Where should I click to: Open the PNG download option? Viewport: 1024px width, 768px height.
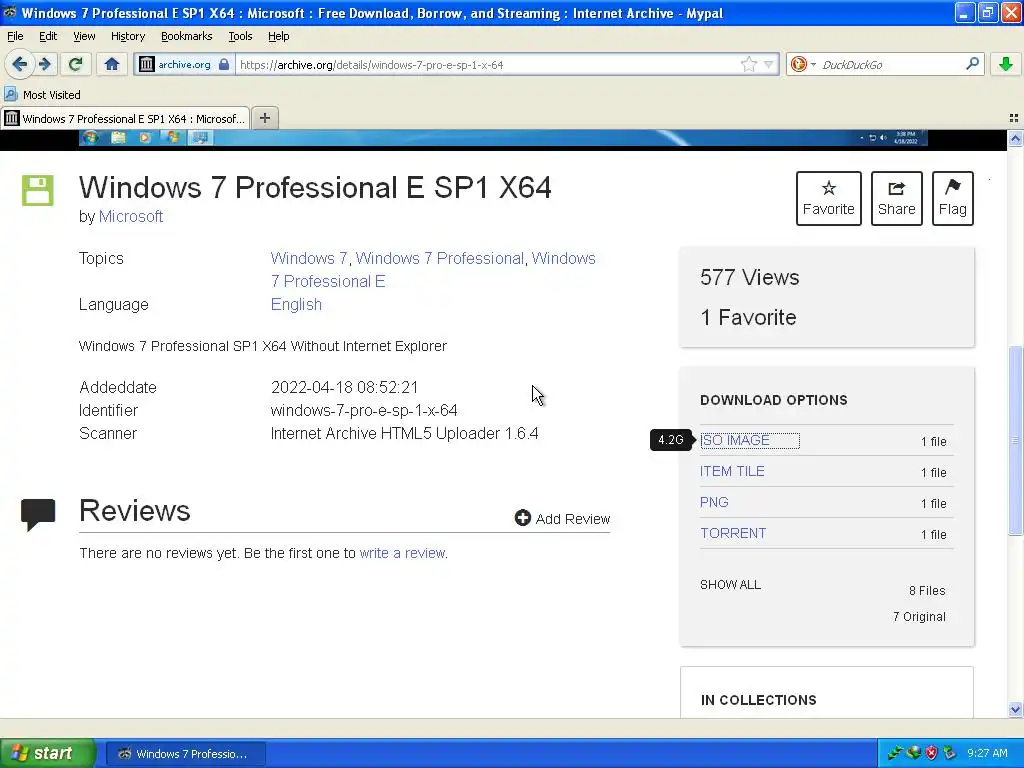tap(714, 502)
